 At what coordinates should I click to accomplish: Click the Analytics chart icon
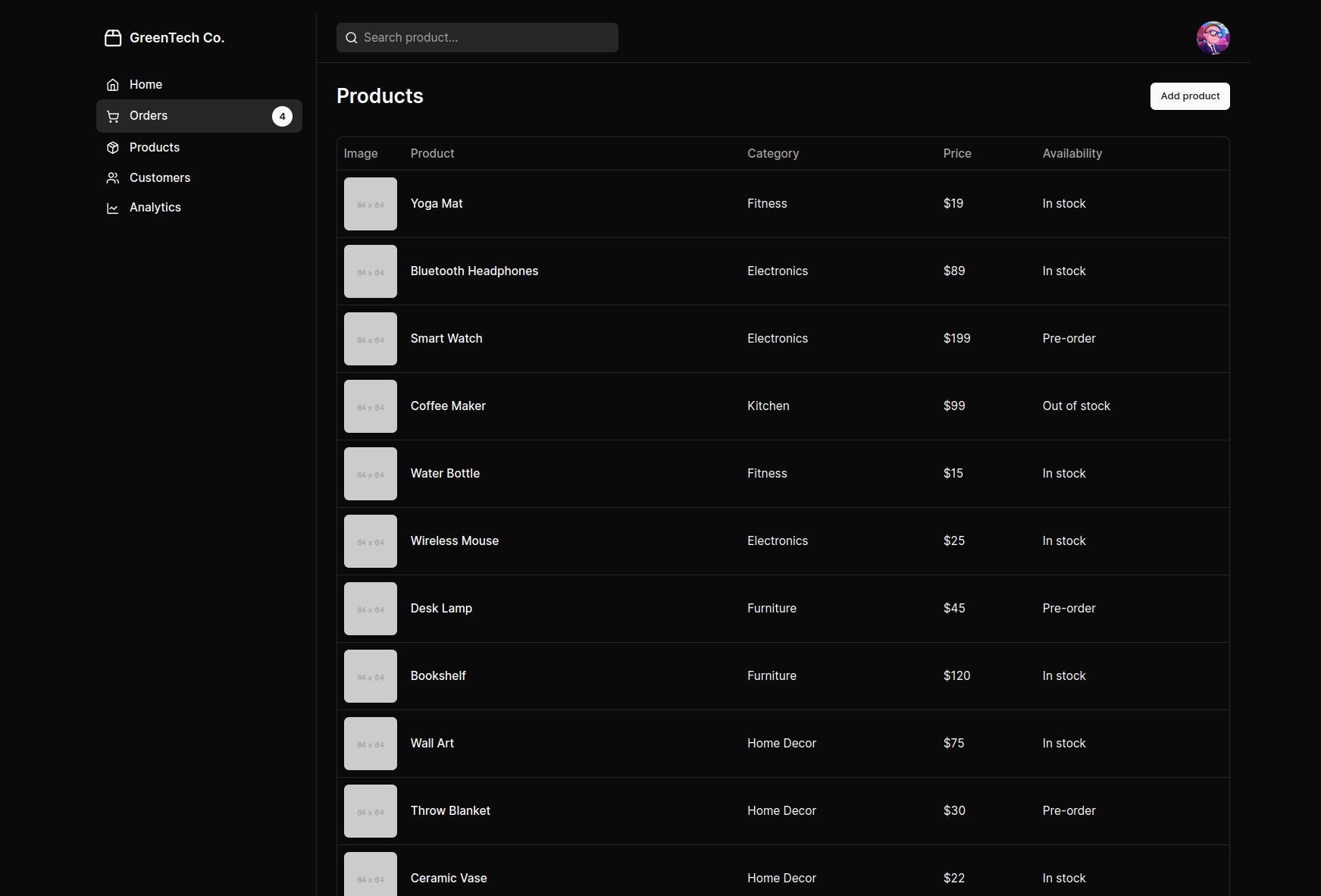(113, 208)
